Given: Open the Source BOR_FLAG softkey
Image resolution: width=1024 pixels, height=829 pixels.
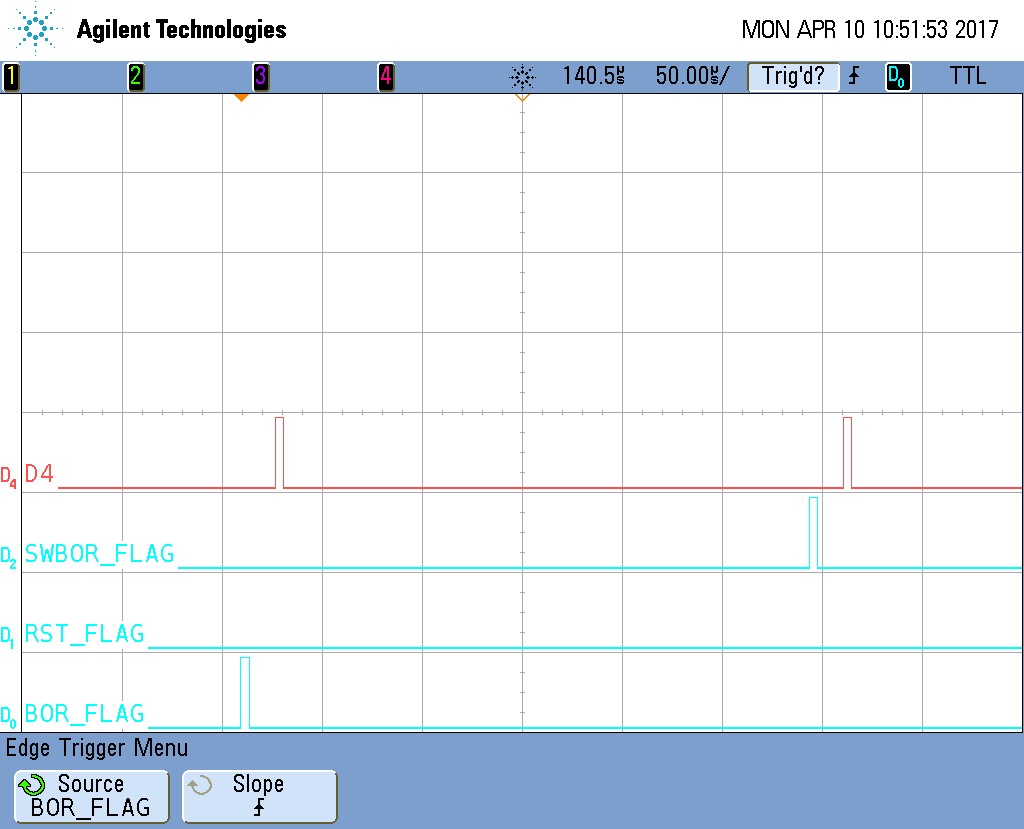Looking at the screenshot, I should click(x=91, y=796).
